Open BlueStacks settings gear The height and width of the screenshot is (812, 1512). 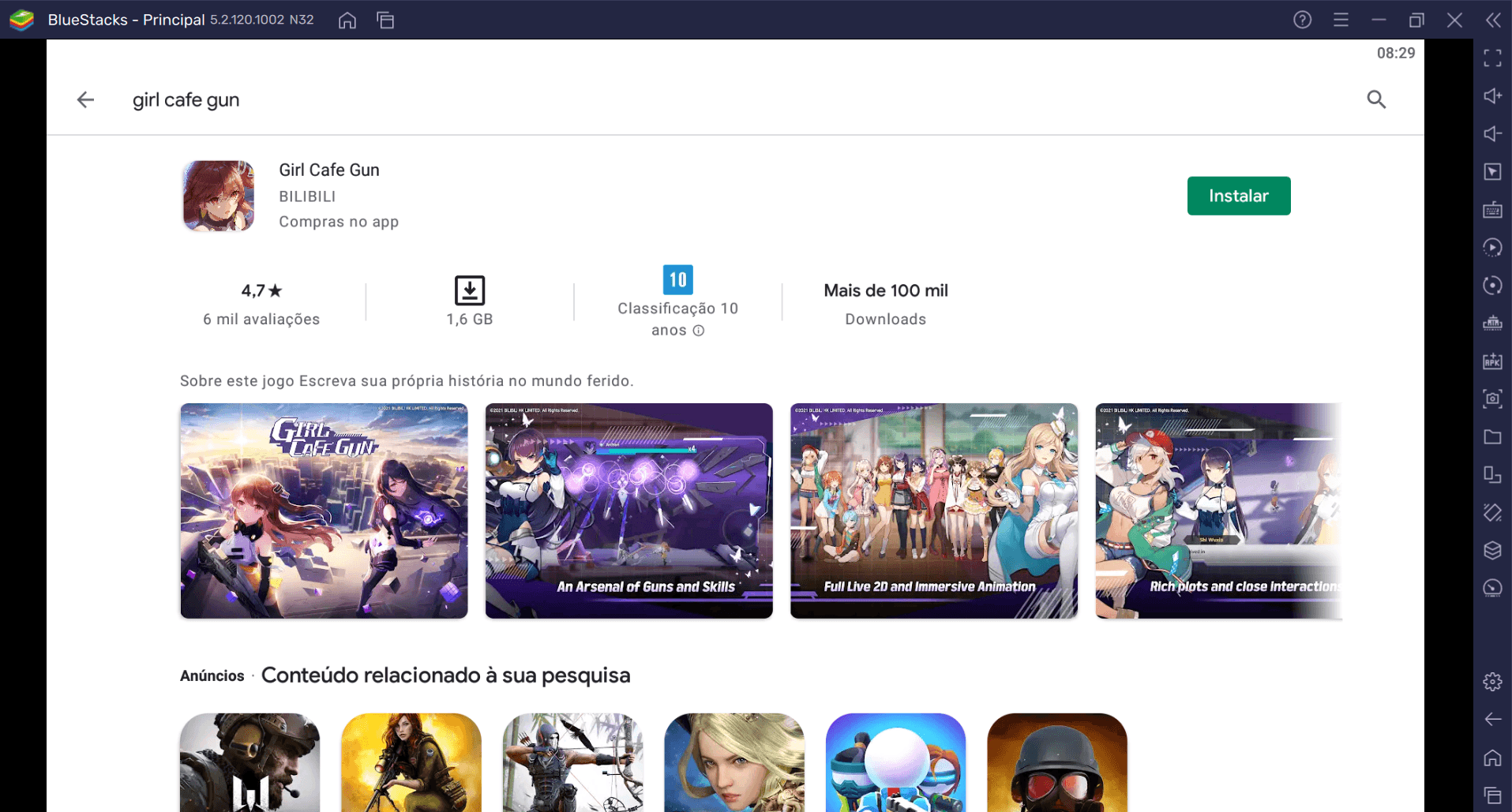(x=1492, y=682)
